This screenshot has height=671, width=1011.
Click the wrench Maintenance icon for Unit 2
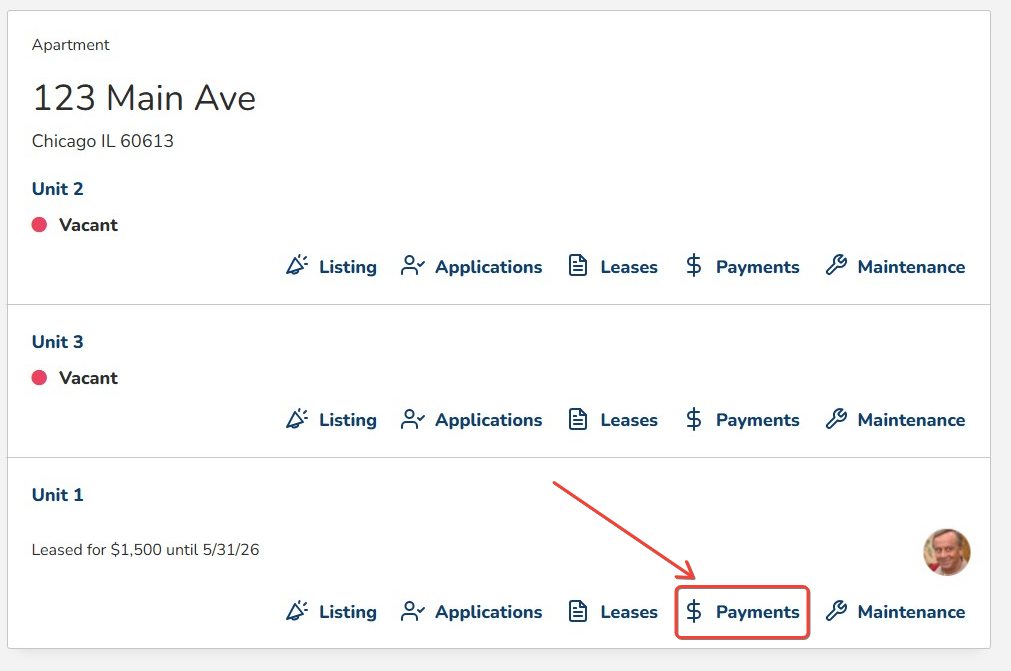tap(836, 265)
